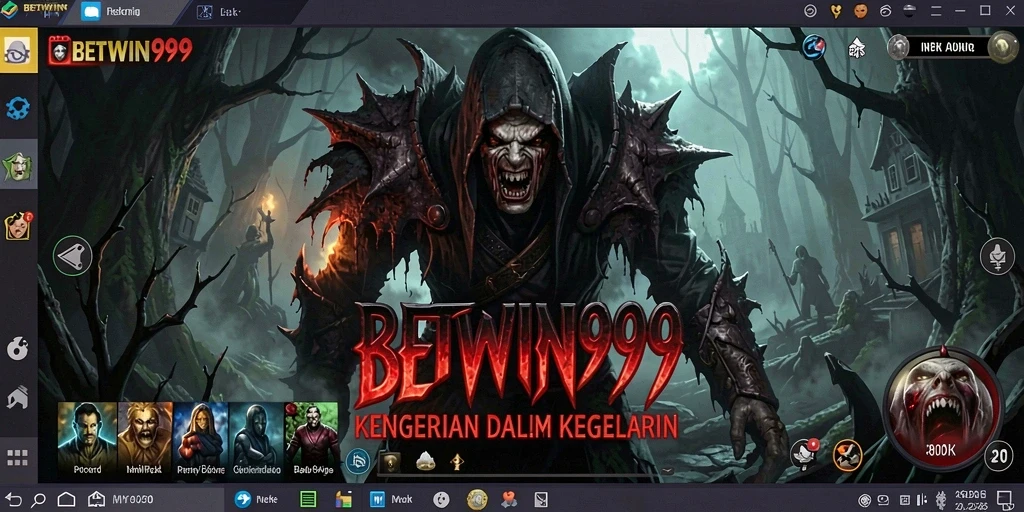Viewport: 1024px width, 512px height.
Task: Select the hooded woman character portrait
Action: [200, 440]
